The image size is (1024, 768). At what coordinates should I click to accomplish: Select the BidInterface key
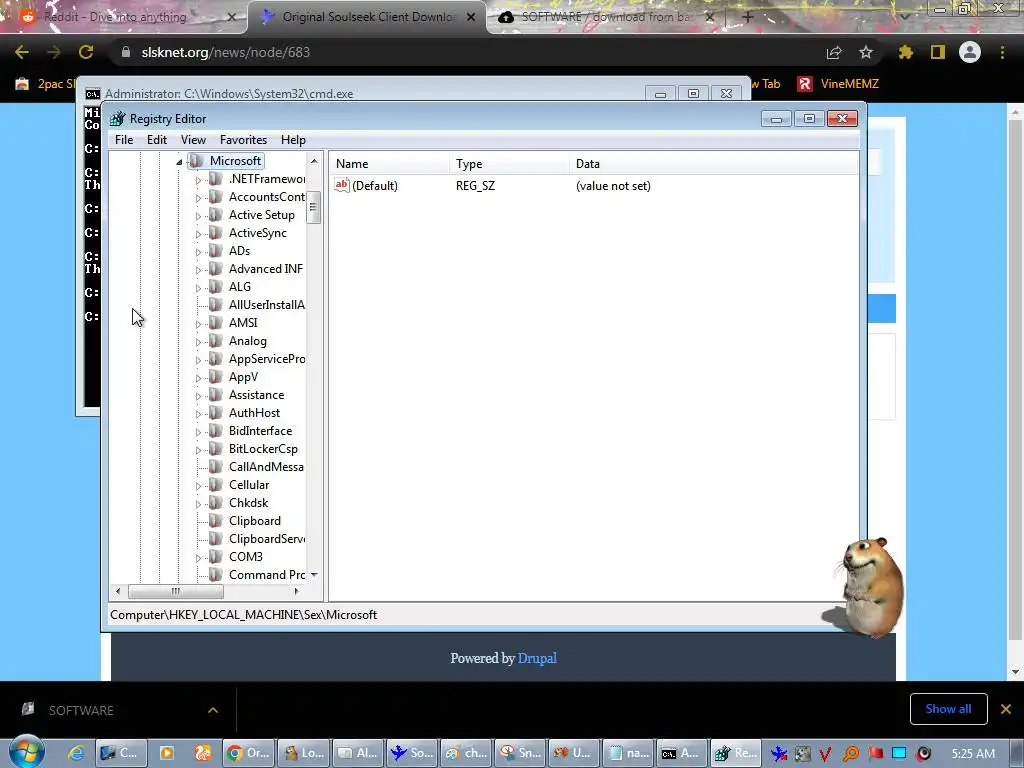[x=260, y=431]
